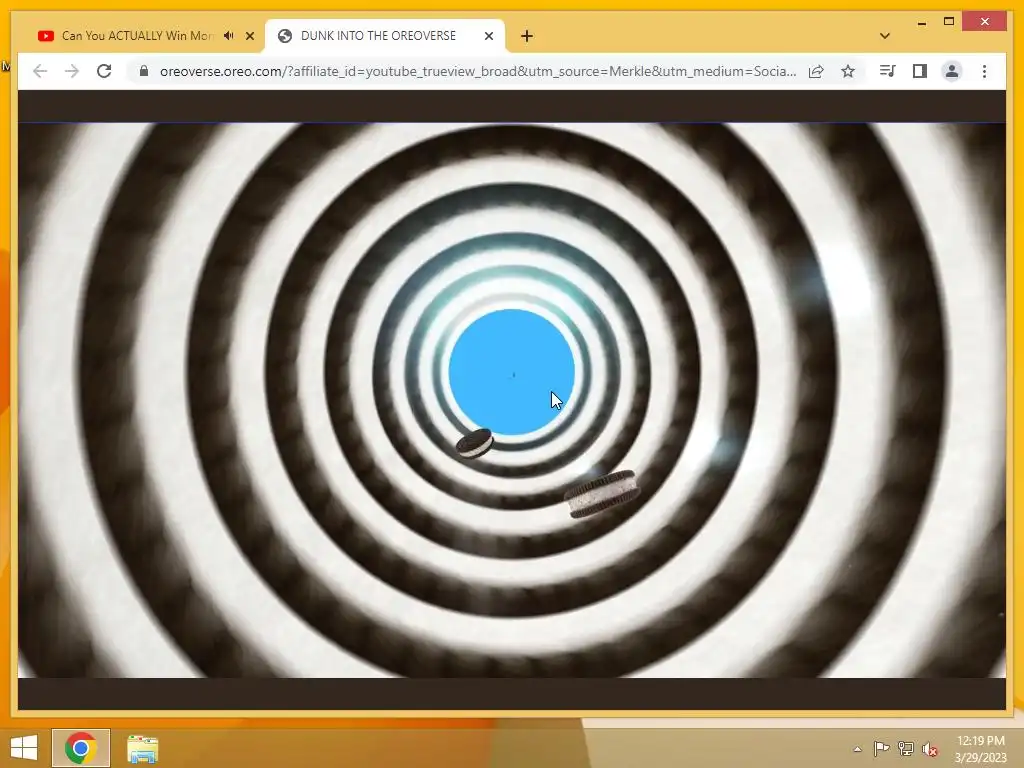The height and width of the screenshot is (768, 1024).
Task: Open a new tab
Action: click(527, 36)
